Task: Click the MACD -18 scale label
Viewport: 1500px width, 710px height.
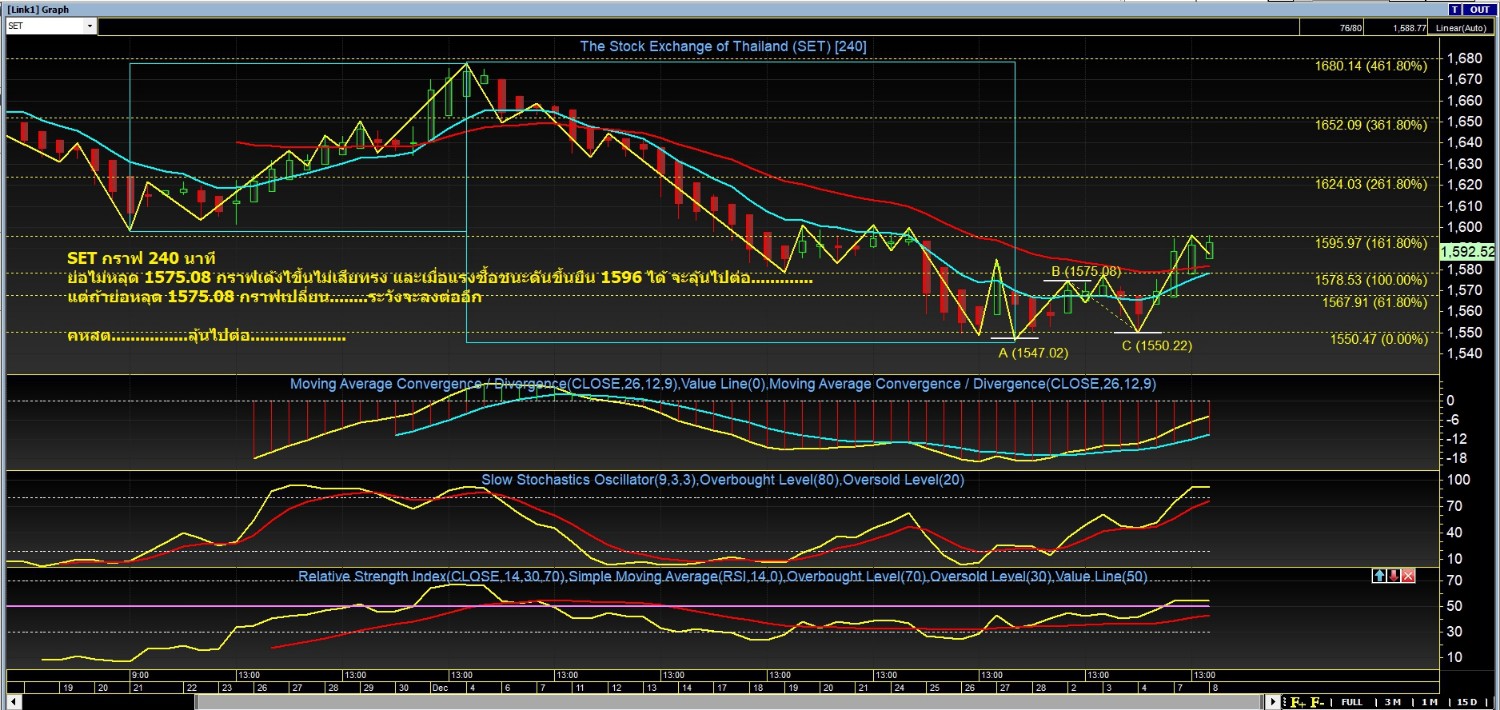Action: 1457,457
